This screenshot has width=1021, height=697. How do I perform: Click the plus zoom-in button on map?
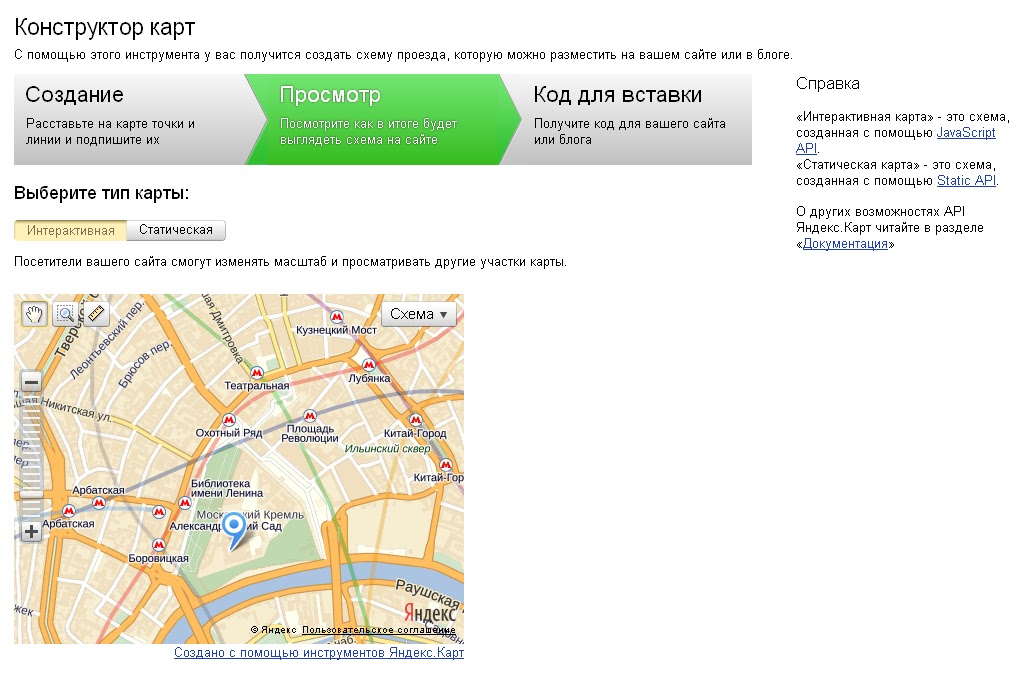[31, 532]
